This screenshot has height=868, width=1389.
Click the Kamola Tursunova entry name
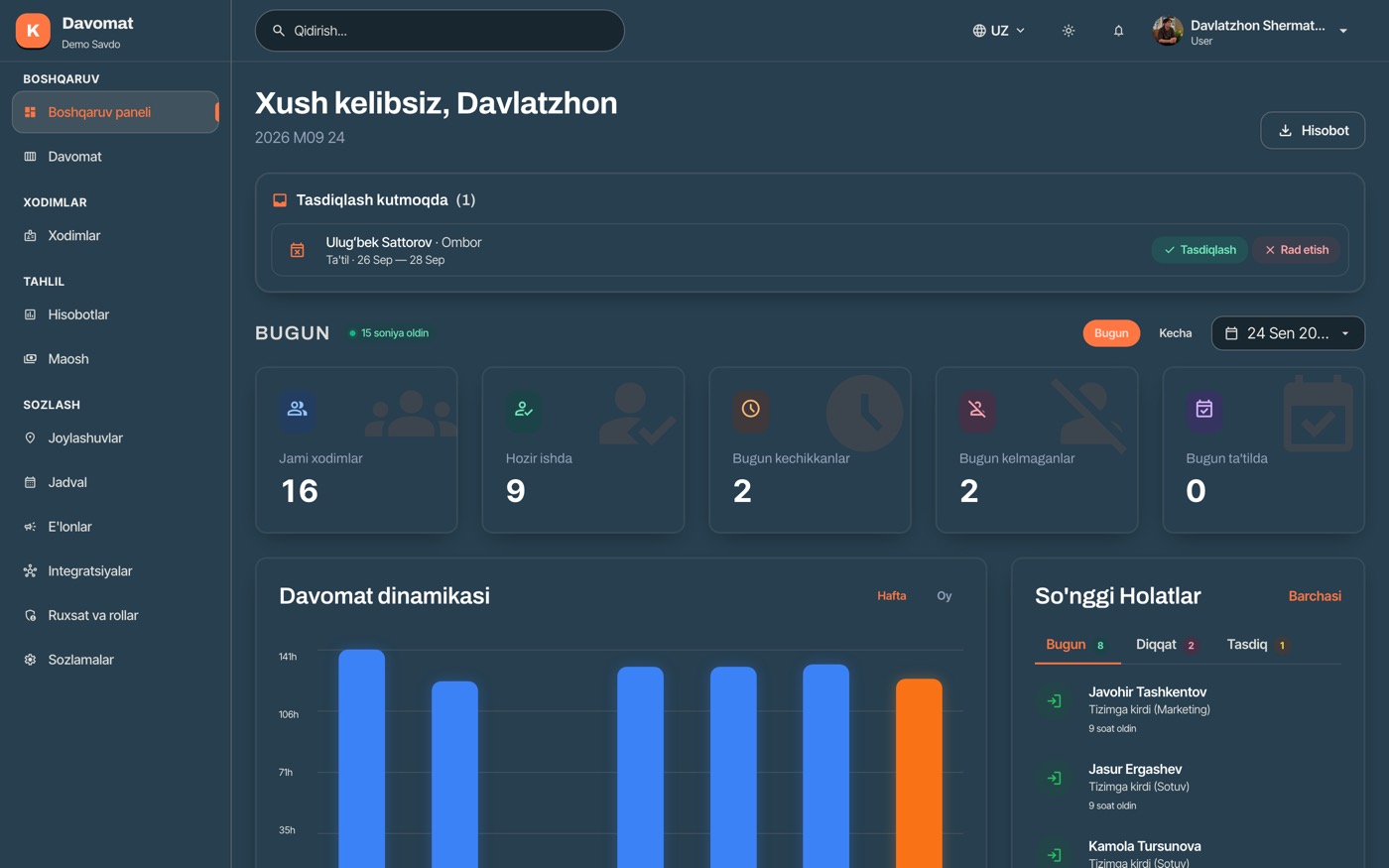point(1145,846)
